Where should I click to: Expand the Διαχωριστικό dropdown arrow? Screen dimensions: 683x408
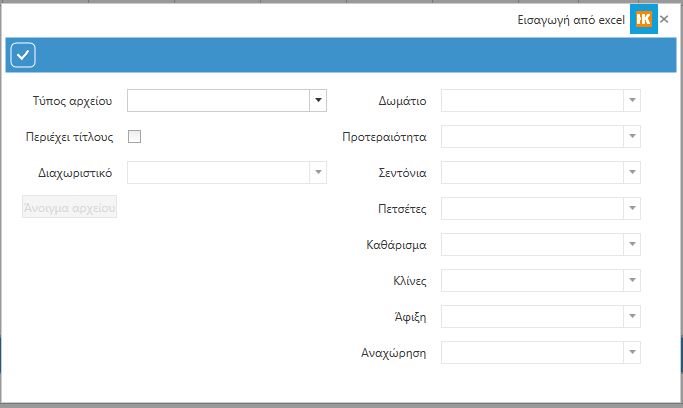coord(318,172)
